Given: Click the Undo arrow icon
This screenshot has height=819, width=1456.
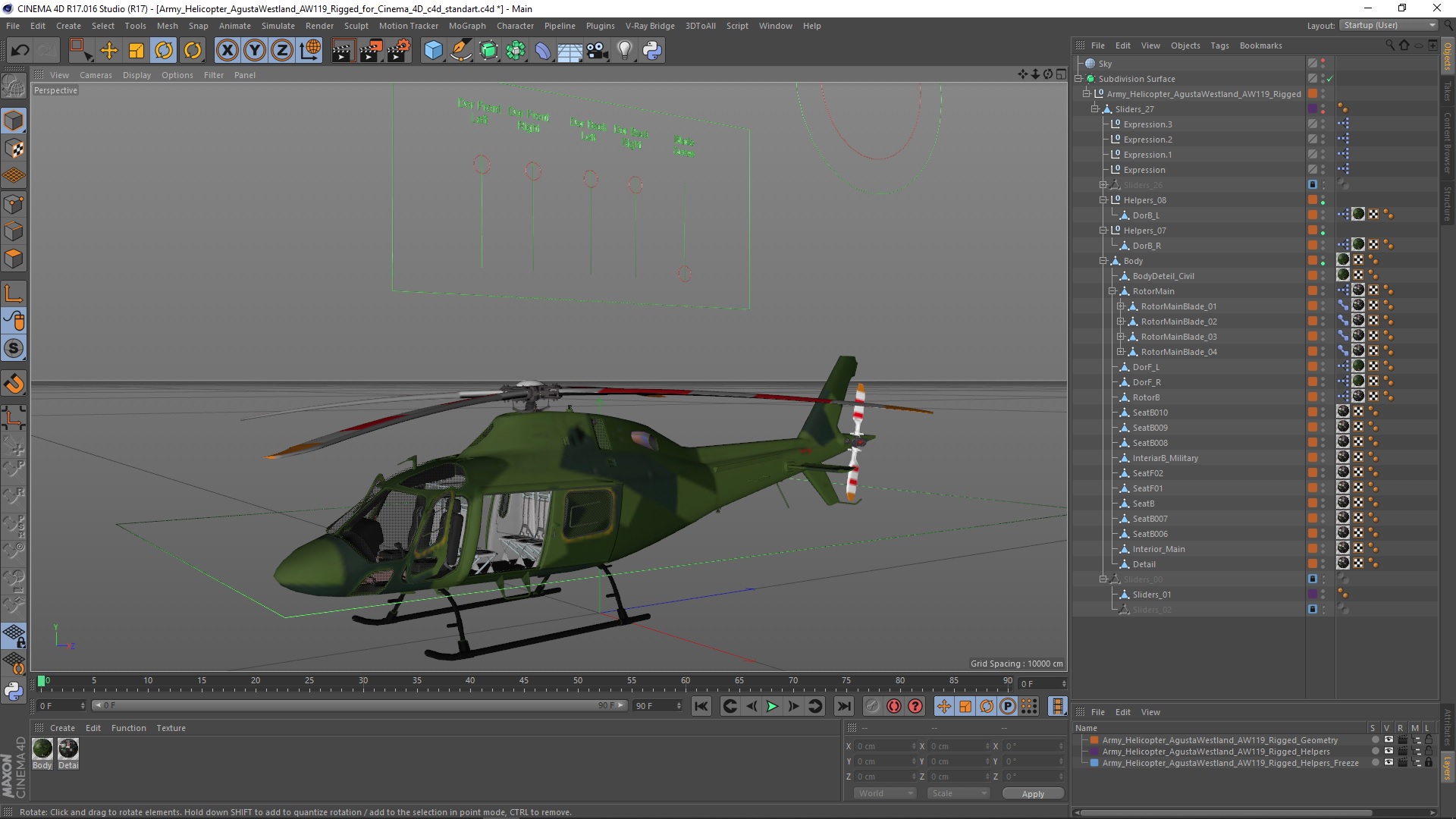Looking at the screenshot, I should [x=20, y=51].
